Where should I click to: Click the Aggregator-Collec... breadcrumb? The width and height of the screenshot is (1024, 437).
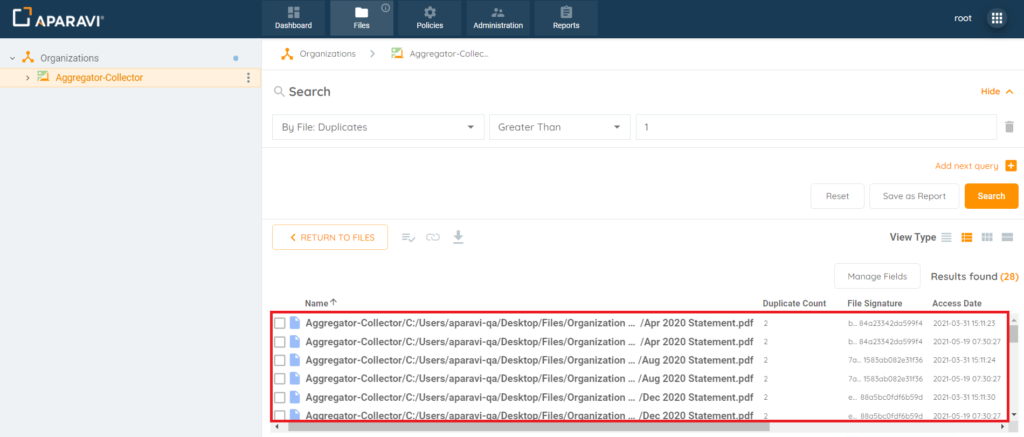tap(449, 54)
